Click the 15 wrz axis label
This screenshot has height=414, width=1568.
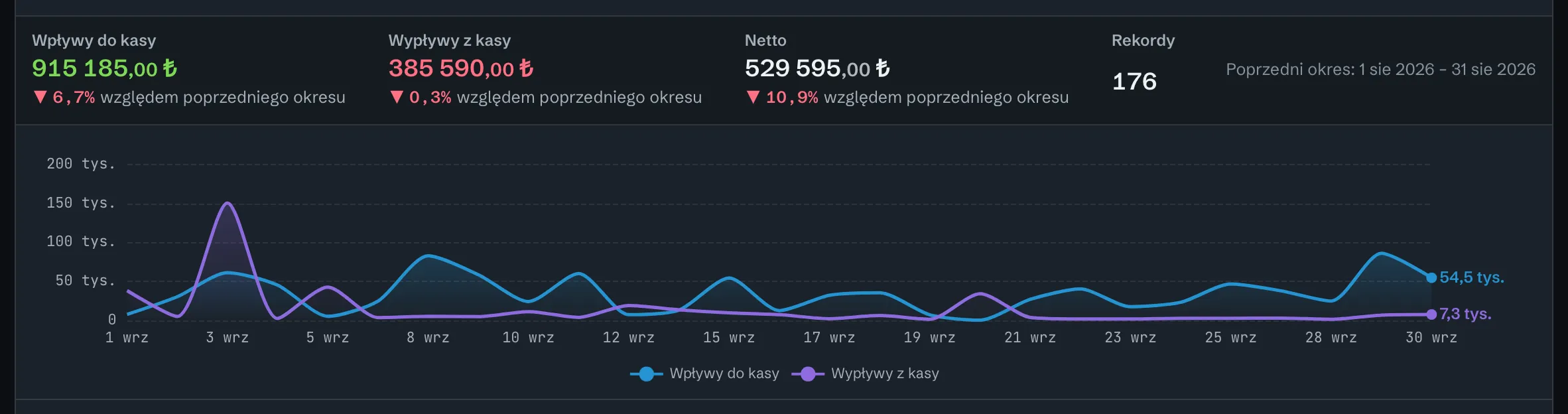coord(729,338)
